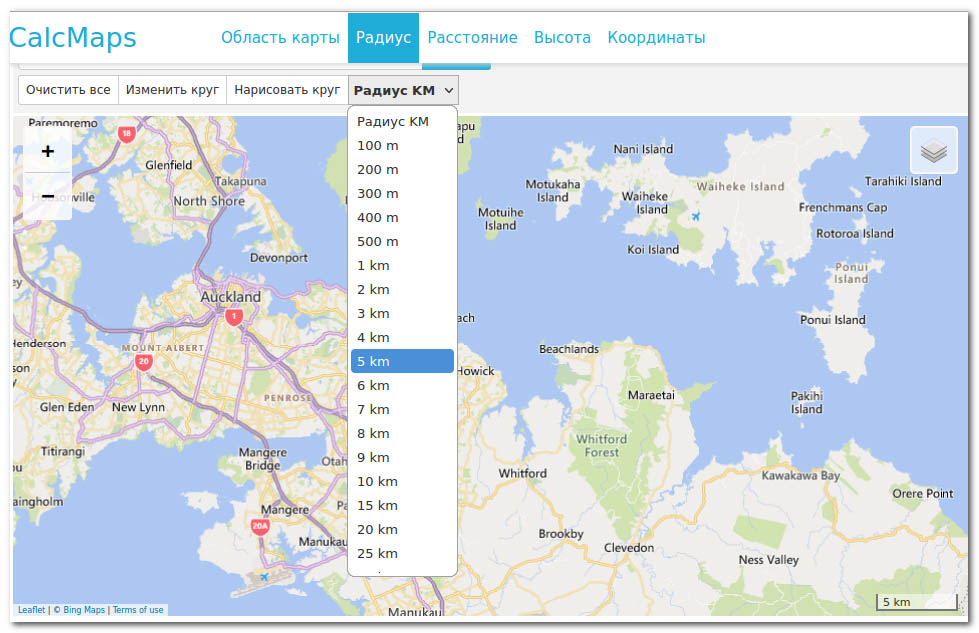Image resolution: width=979 pixels, height=633 pixels.
Task: Set radius to 15 km
Action: [x=402, y=506]
